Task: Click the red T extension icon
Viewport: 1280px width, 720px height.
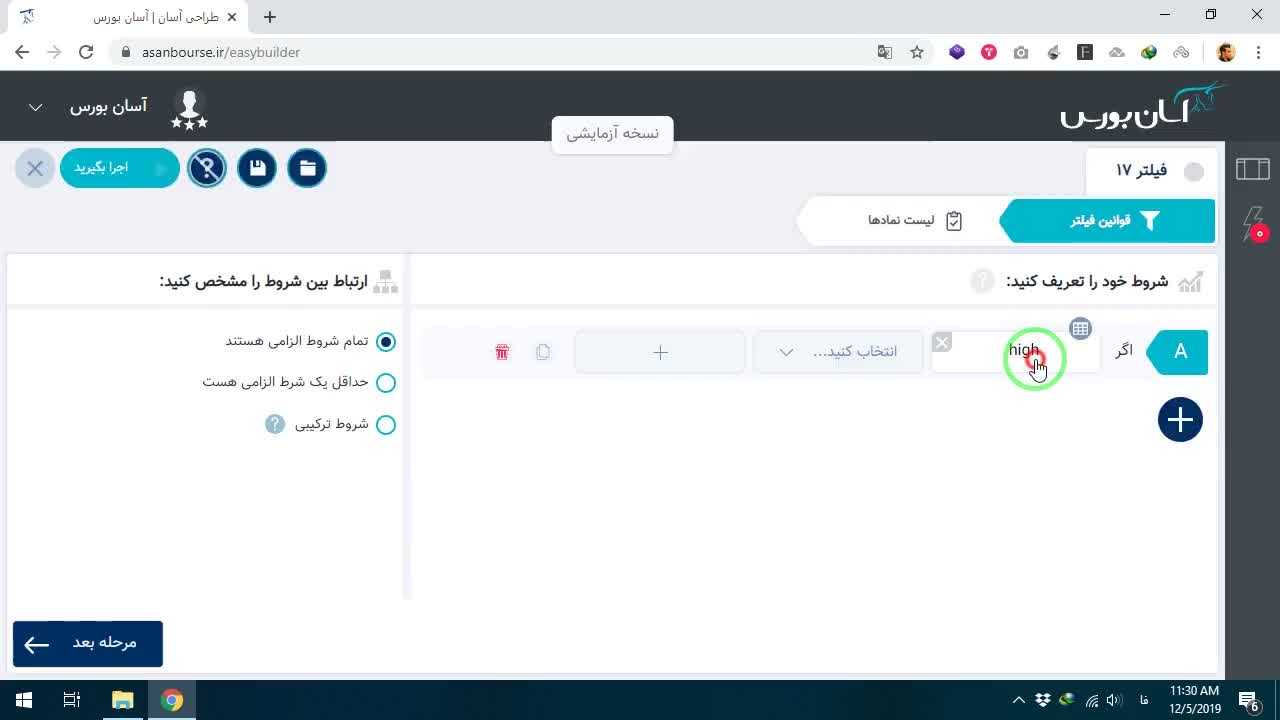Action: click(x=989, y=52)
